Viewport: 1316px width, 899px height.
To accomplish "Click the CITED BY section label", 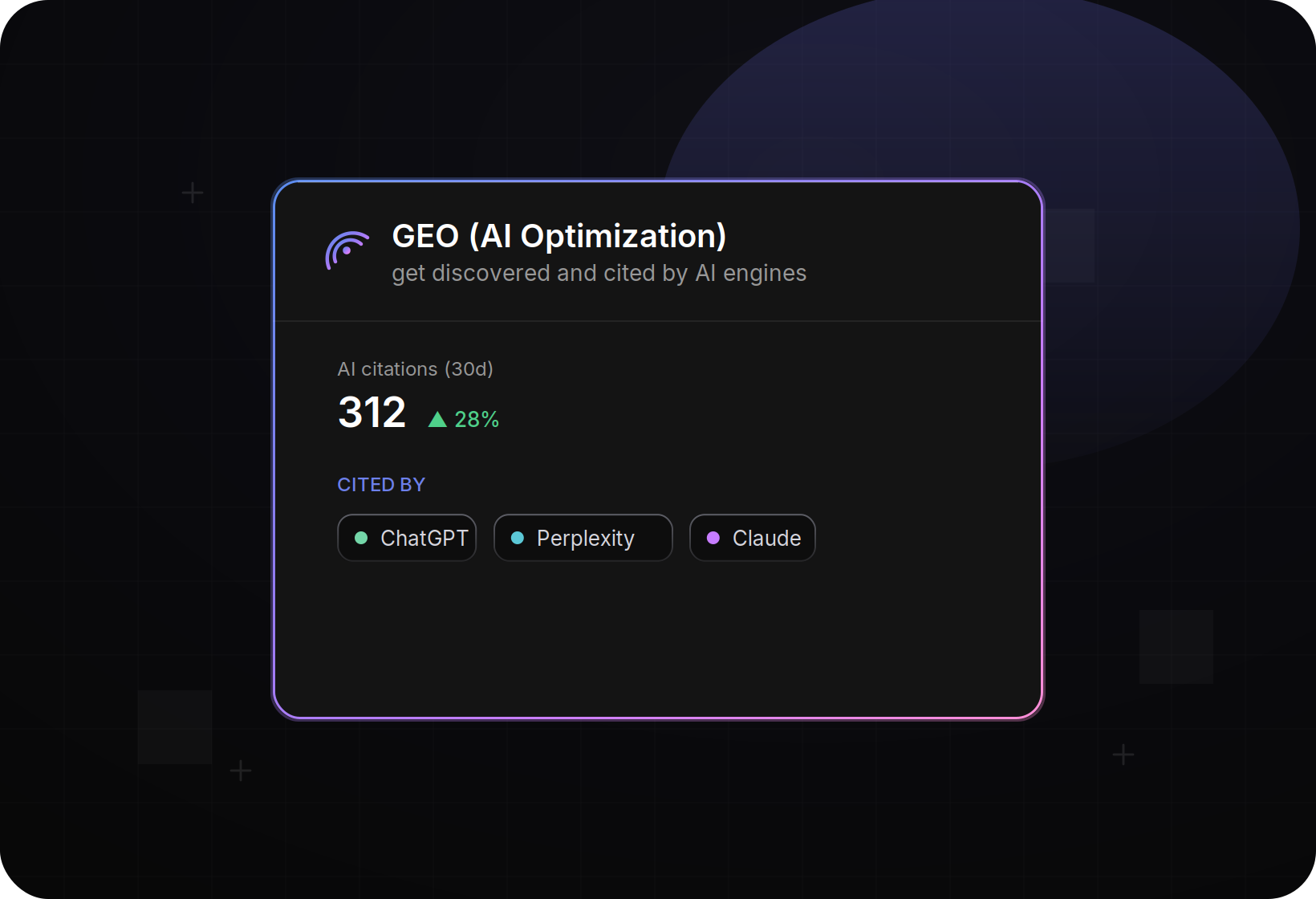I will point(381,485).
